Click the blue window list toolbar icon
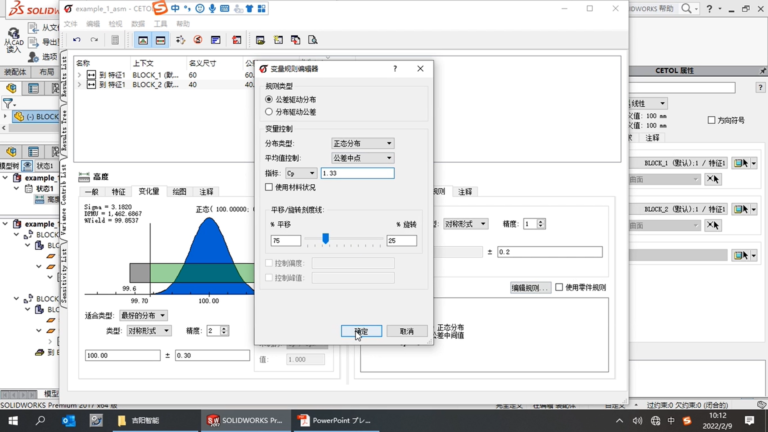768x432 pixels. 216,40
